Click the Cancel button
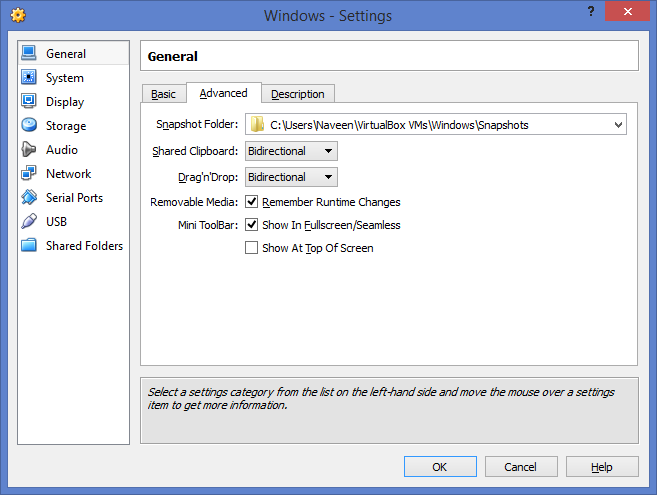The height and width of the screenshot is (495, 657). click(521, 466)
